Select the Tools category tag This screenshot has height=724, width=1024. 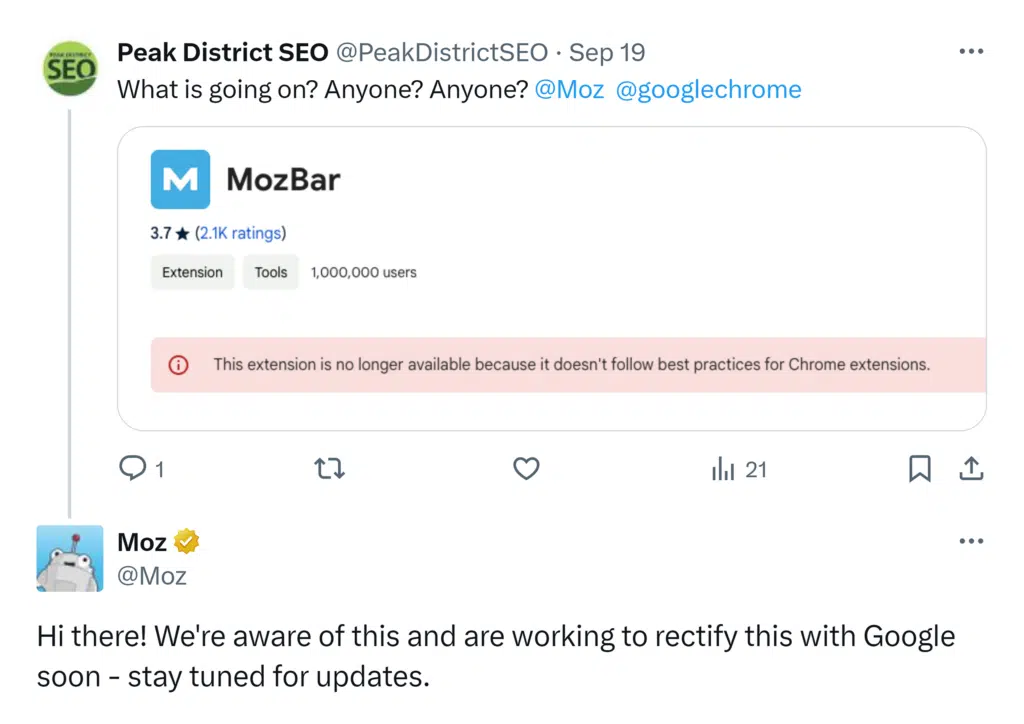pyautogui.click(x=270, y=272)
